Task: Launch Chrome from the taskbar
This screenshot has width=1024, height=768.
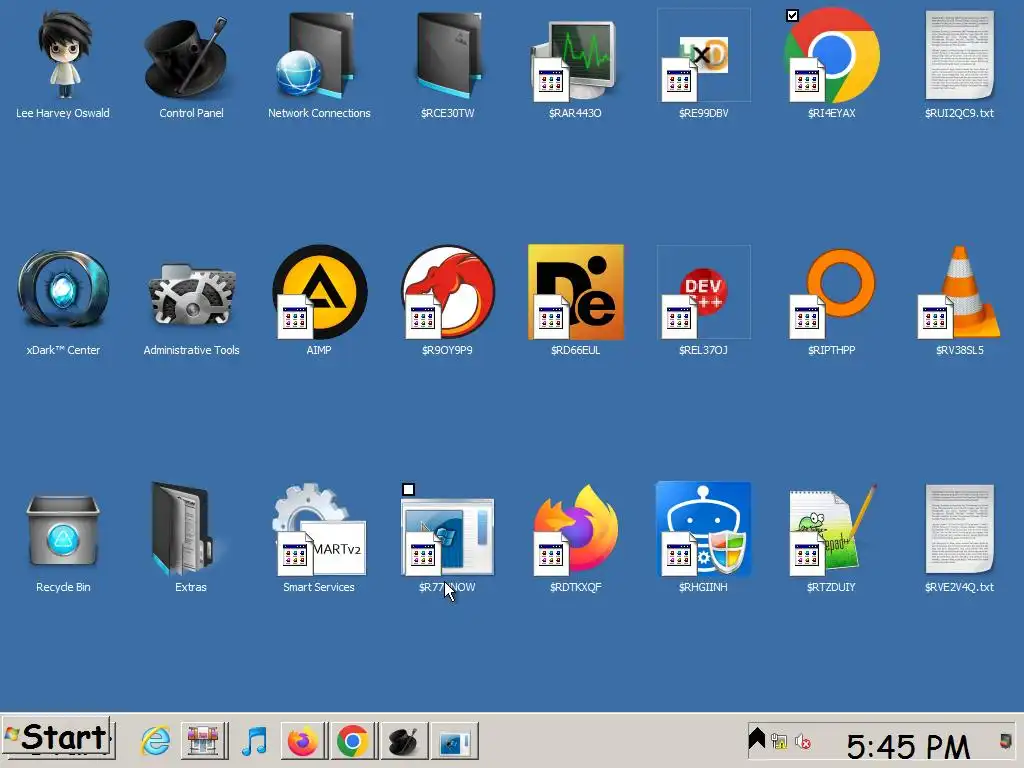Action: click(x=353, y=741)
